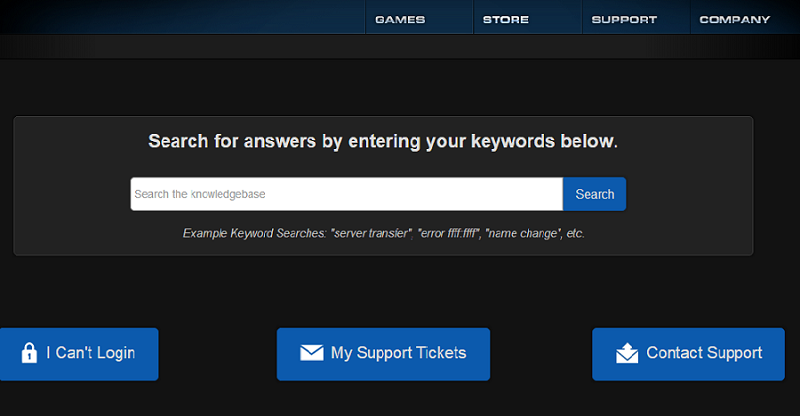Click the padlock icon on I Can't Login
Screen dimensions: 800x416
(x=29, y=353)
